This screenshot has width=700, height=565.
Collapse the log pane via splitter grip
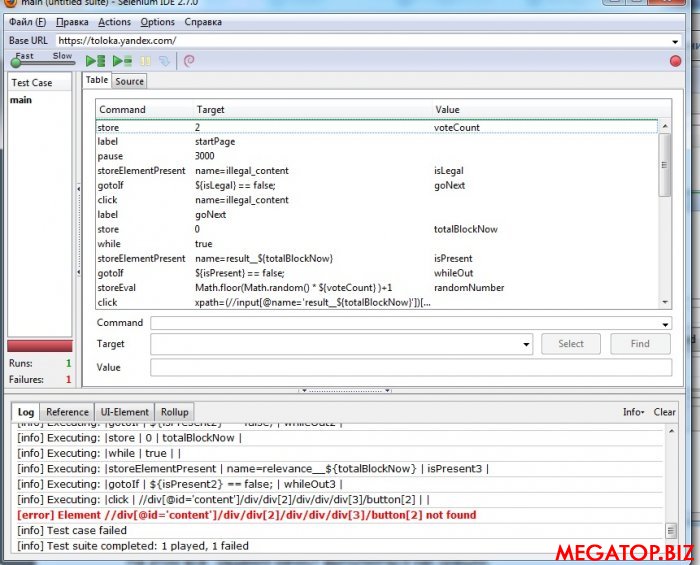[345, 391]
